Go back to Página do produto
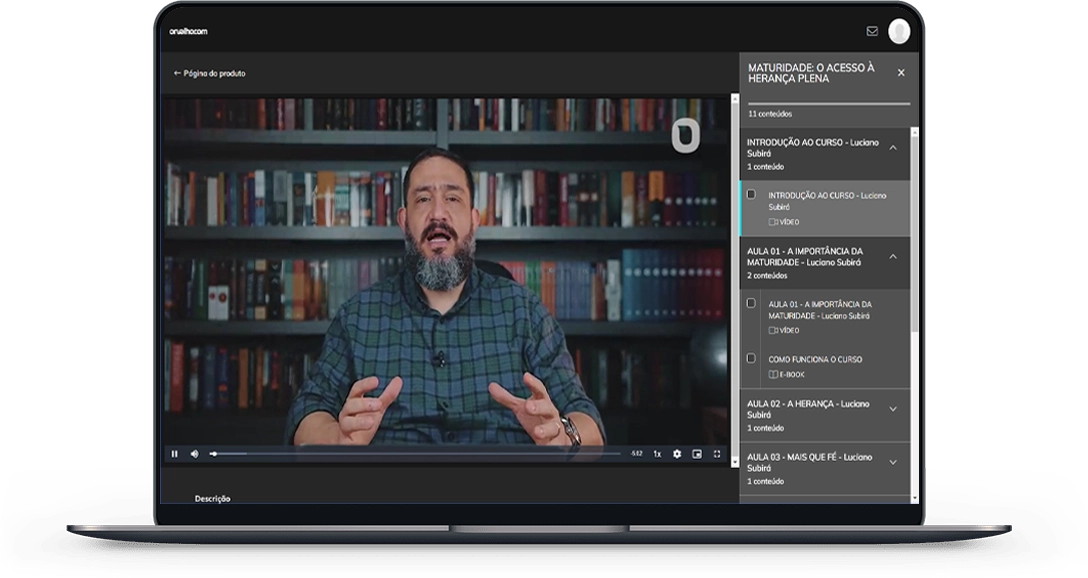Screen dimensions: 1088x578 209,73
